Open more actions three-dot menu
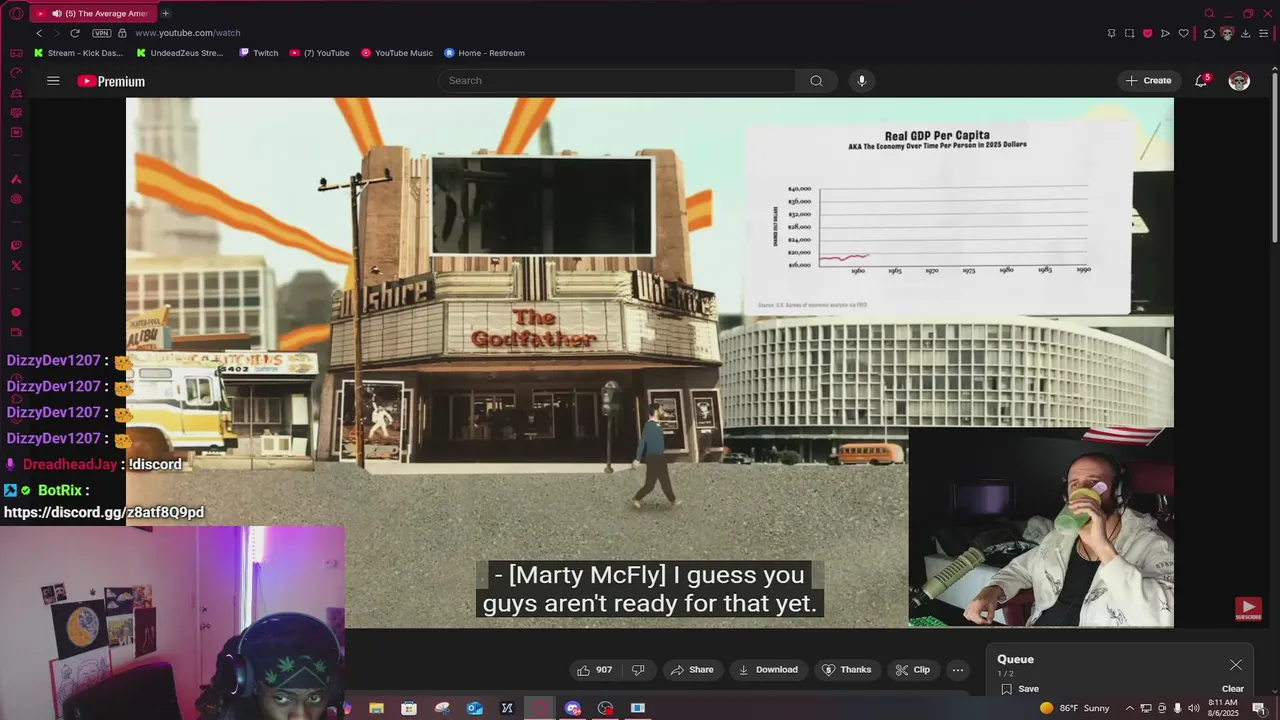Image resolution: width=1280 pixels, height=720 pixels. point(957,670)
